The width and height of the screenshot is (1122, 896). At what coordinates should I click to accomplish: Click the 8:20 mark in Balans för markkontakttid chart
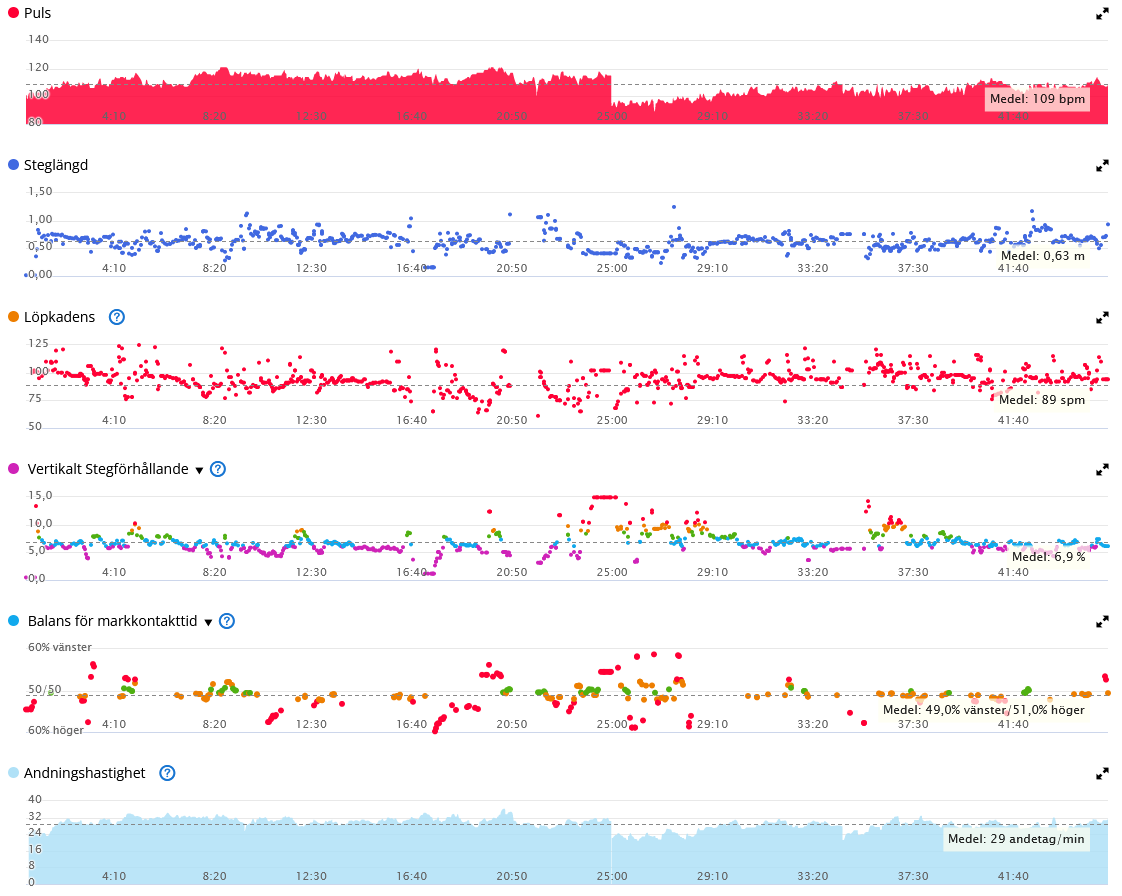click(214, 724)
